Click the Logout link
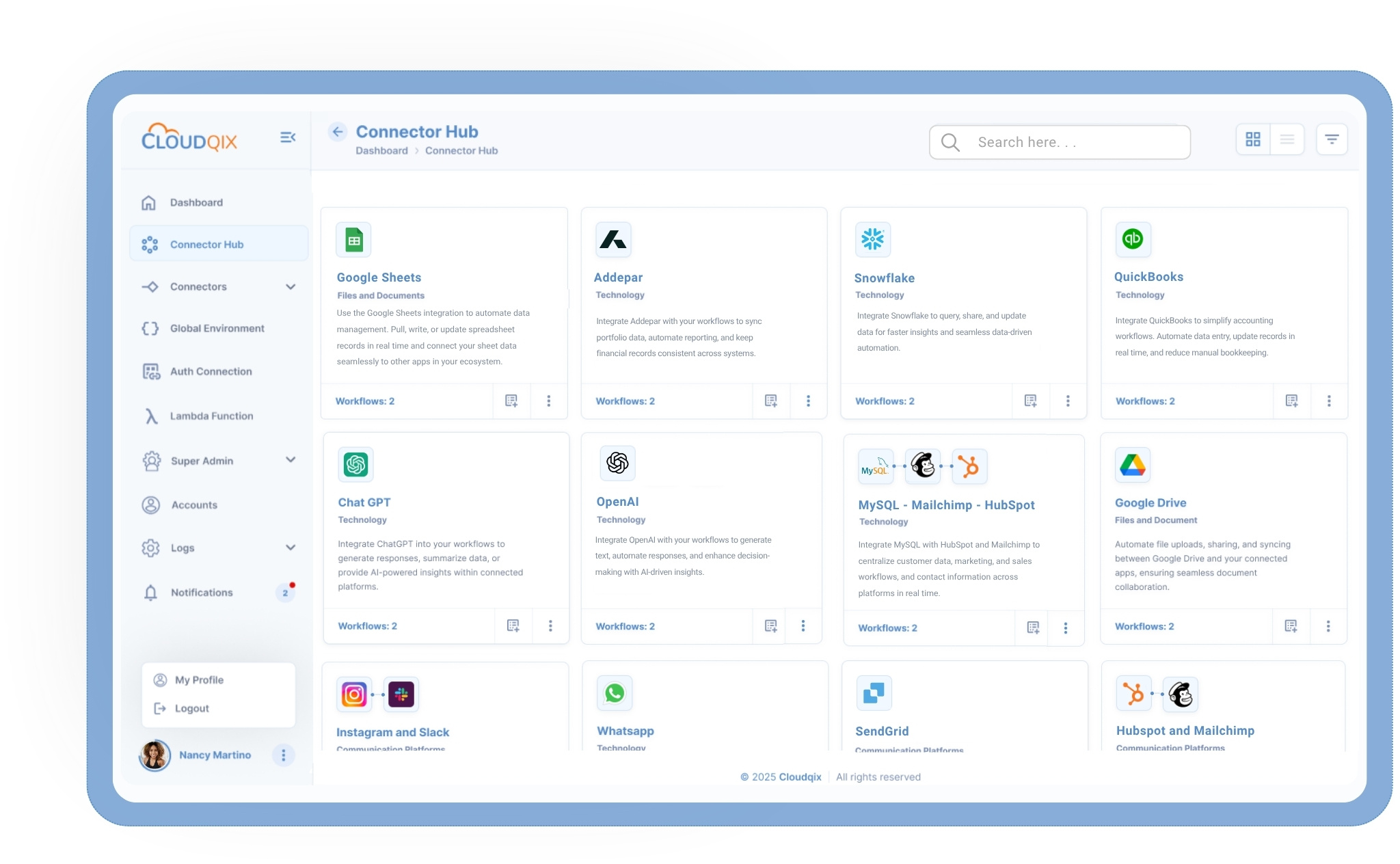Viewport: 1400px width, 864px height. point(191,708)
